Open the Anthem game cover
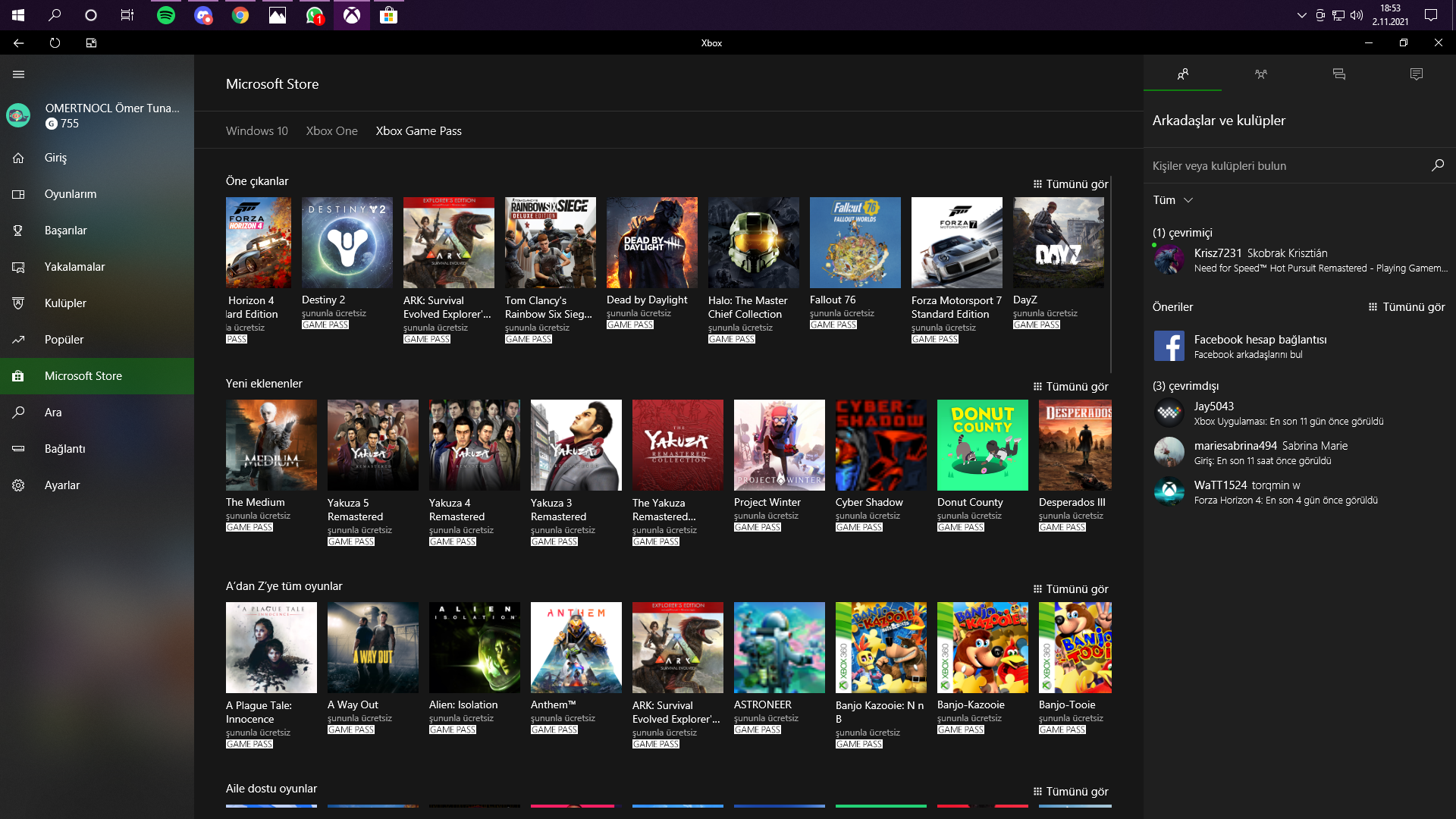Image resolution: width=1456 pixels, height=819 pixels. click(x=576, y=648)
